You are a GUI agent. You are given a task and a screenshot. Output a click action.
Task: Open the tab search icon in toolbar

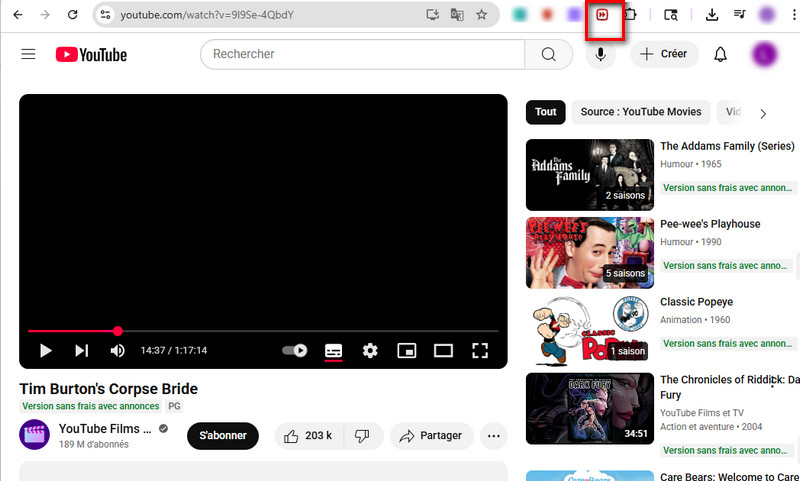pyautogui.click(x=671, y=15)
